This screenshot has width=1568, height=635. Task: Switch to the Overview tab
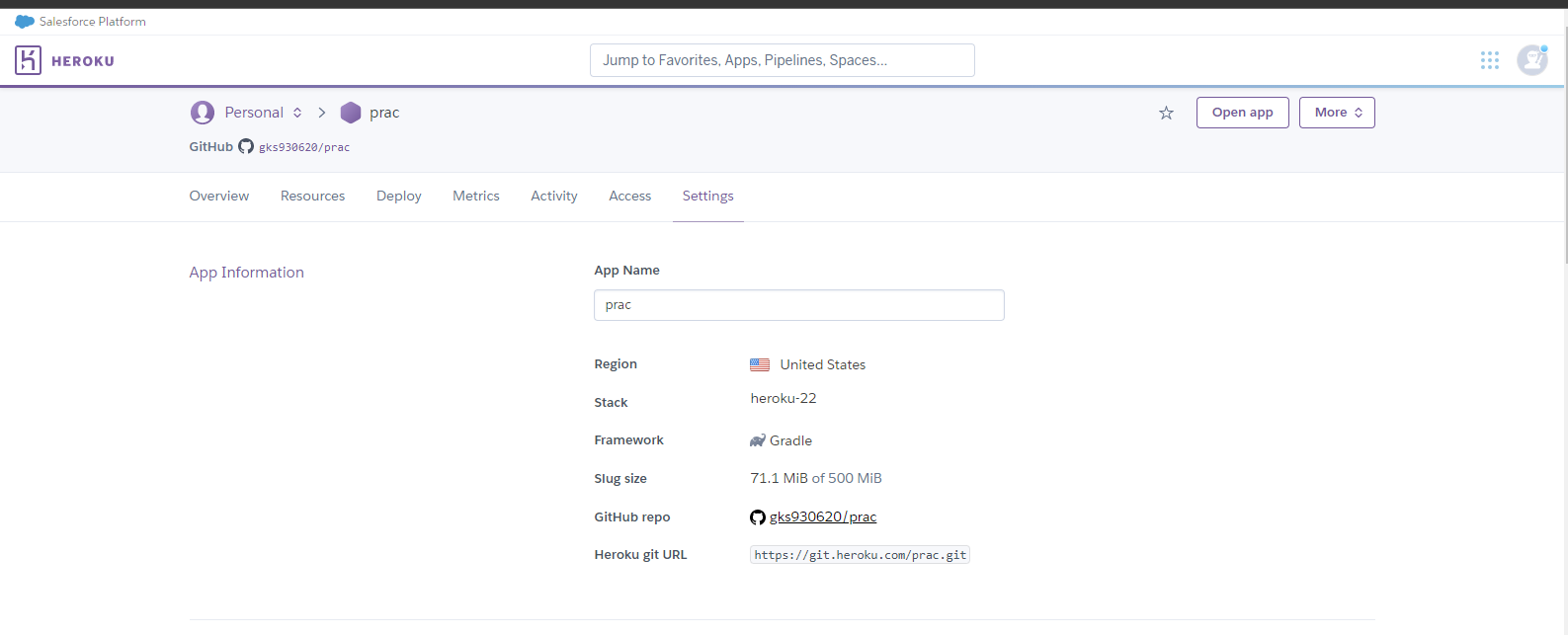tap(219, 196)
